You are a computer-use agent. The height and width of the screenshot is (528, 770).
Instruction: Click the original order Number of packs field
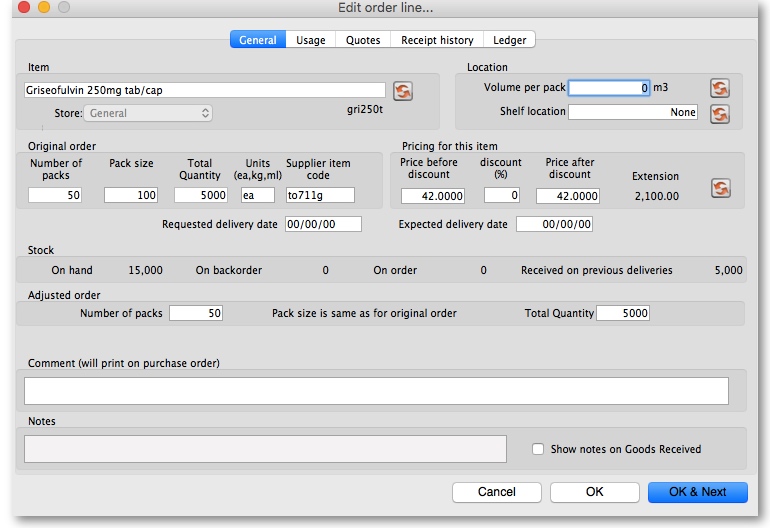pyautogui.click(x=56, y=195)
